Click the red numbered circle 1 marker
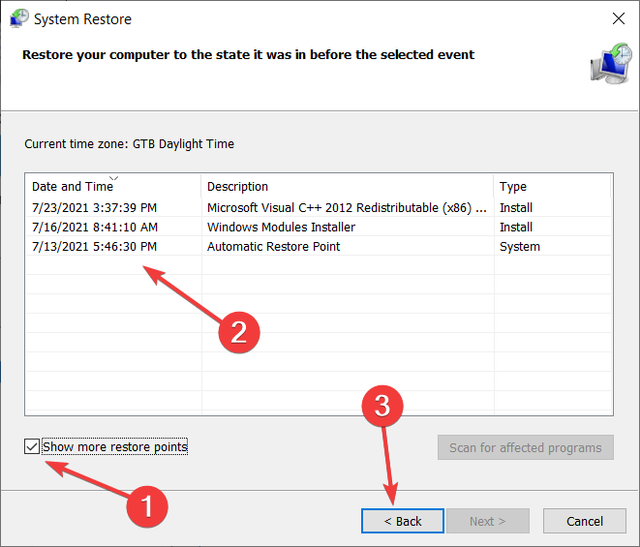The width and height of the screenshot is (640, 547). pos(148,507)
